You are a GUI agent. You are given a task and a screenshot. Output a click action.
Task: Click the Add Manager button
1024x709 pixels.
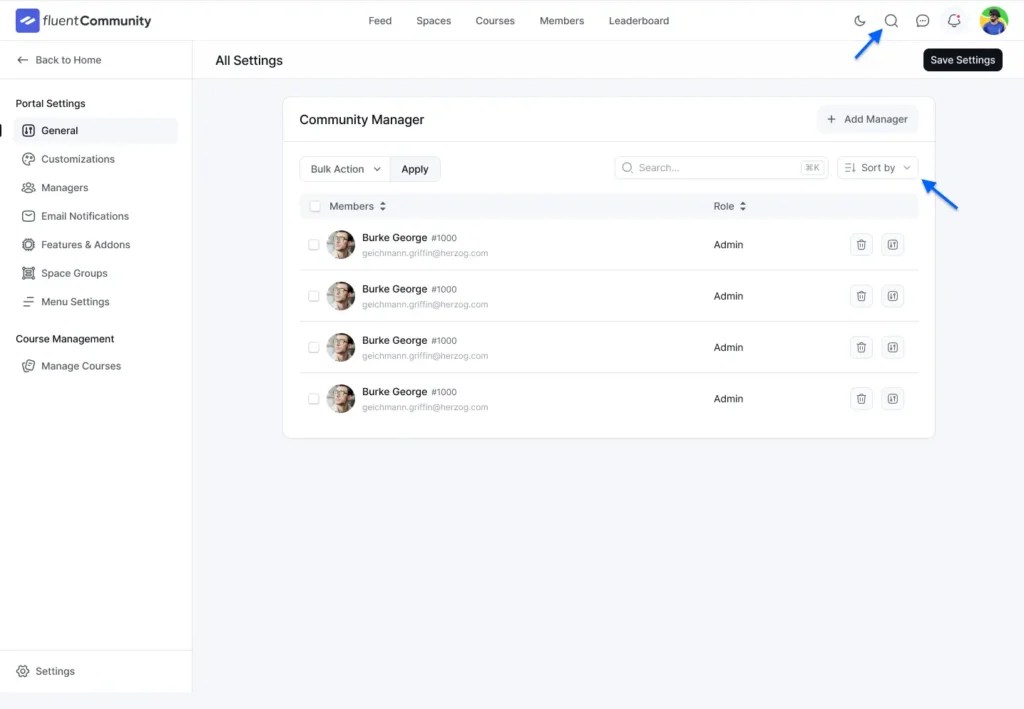point(867,119)
